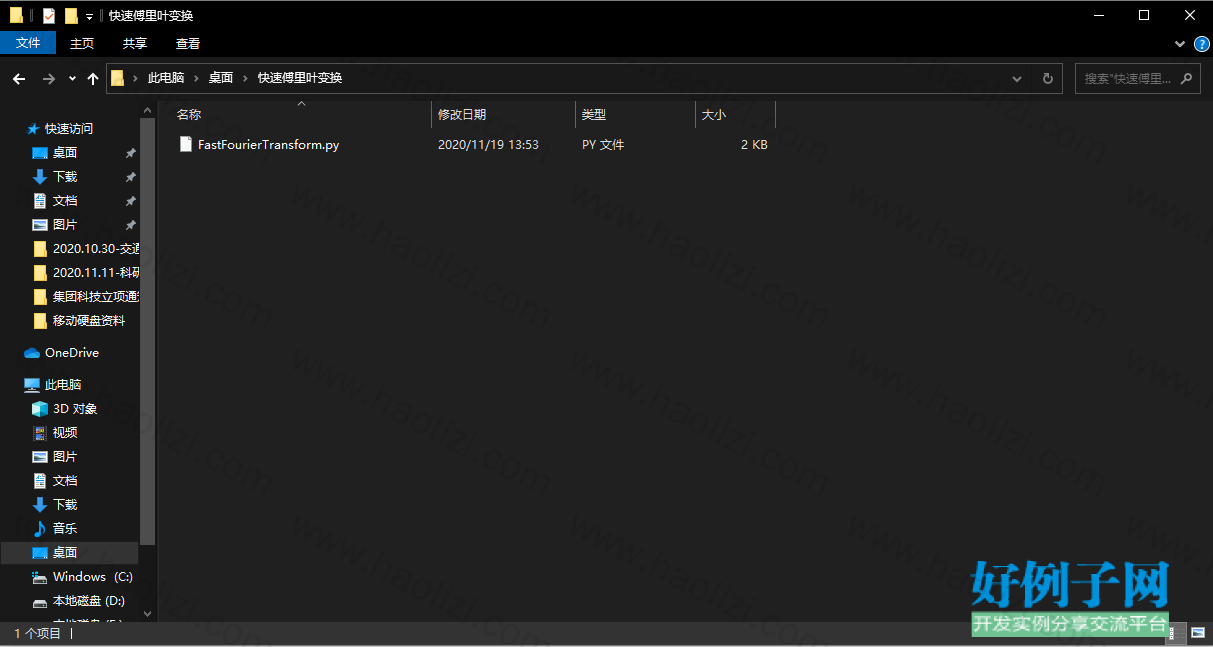Screen dimensions: 1213x647
Task: Open the 文档 icon under 此电脑
Action: tap(40, 481)
